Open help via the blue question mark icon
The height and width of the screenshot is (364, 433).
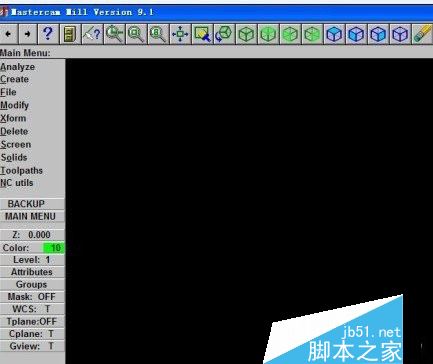click(x=48, y=34)
